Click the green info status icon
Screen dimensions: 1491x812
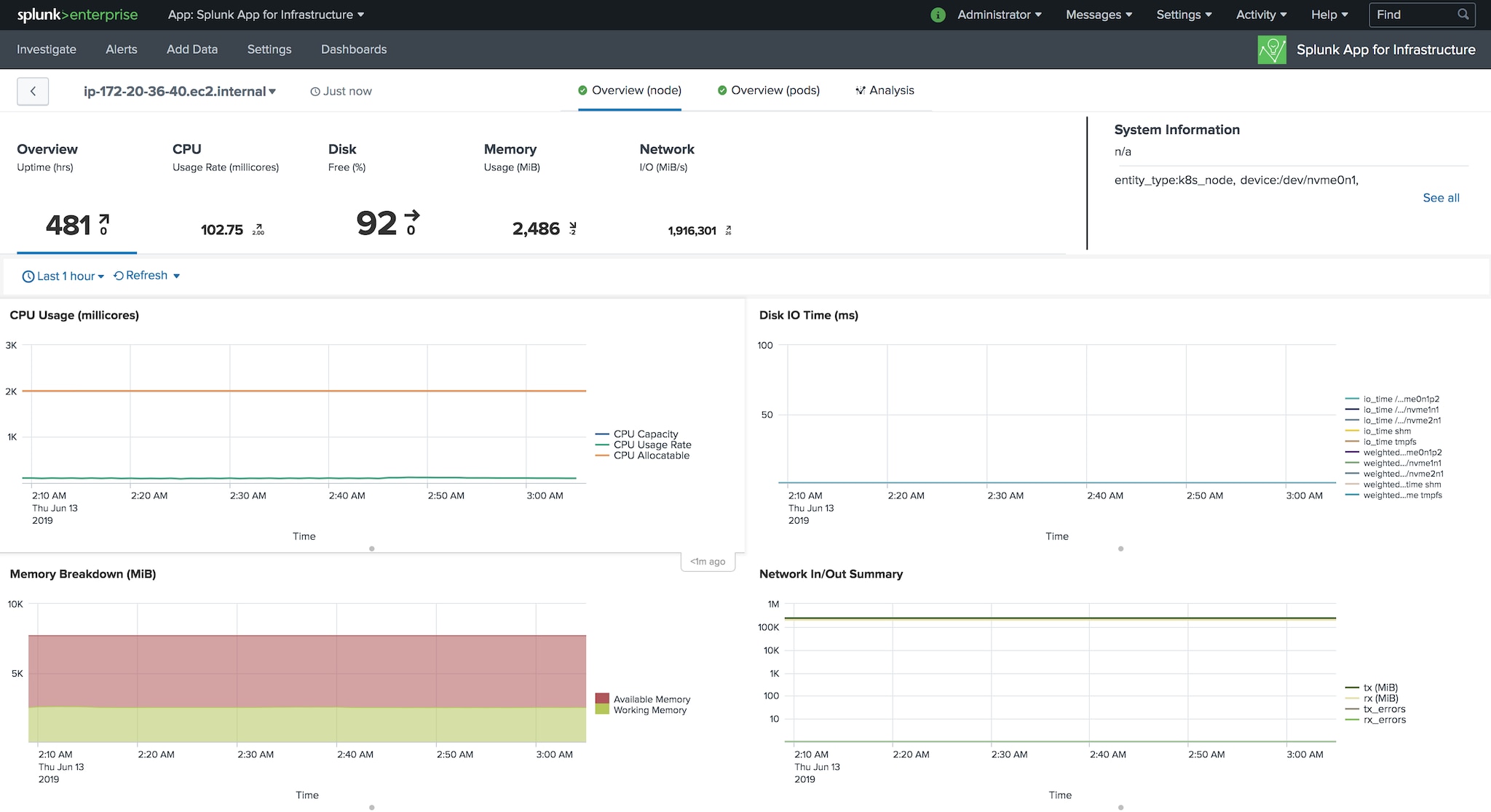pyautogui.click(x=938, y=15)
